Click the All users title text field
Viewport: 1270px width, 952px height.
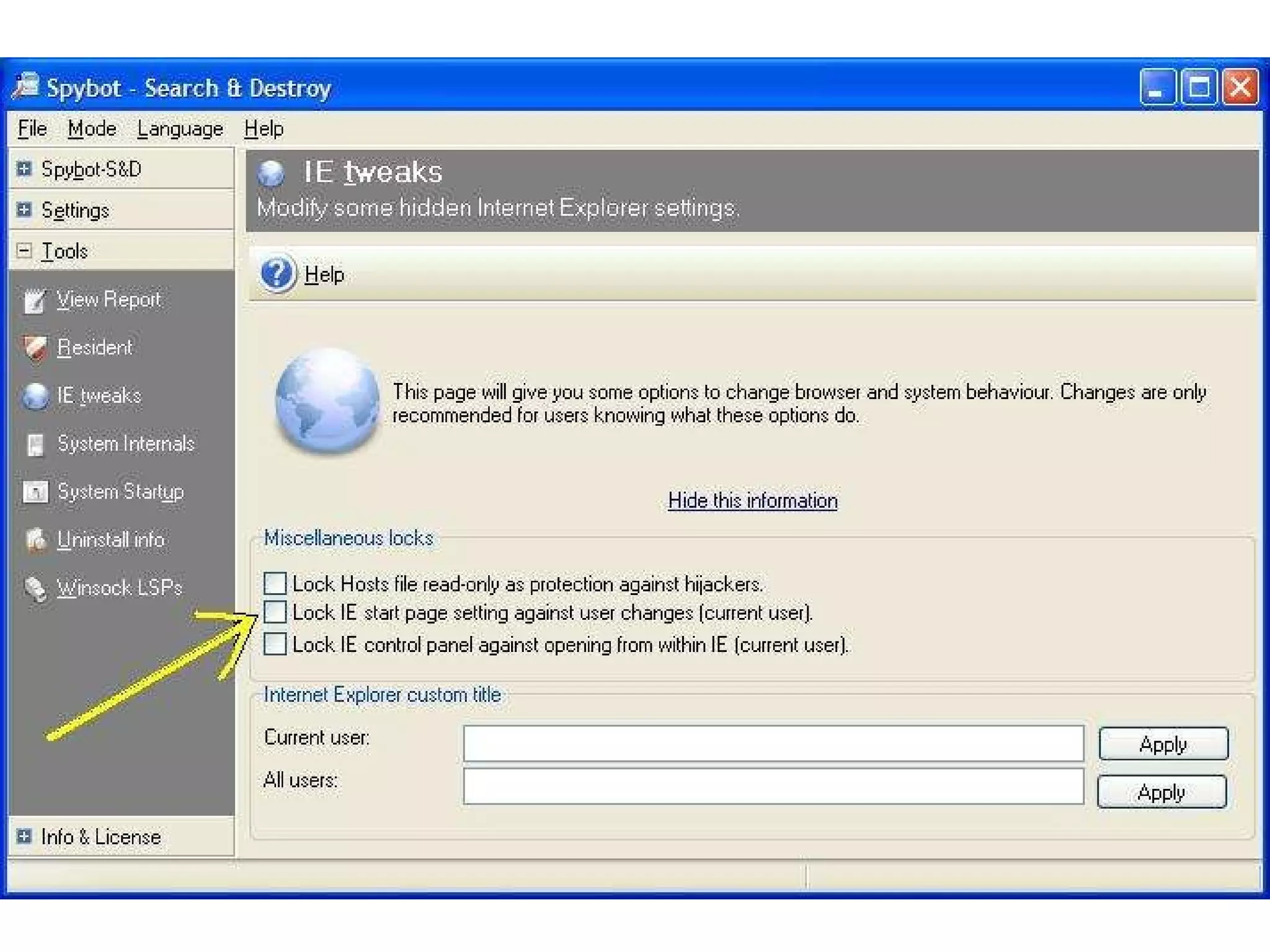click(773, 786)
